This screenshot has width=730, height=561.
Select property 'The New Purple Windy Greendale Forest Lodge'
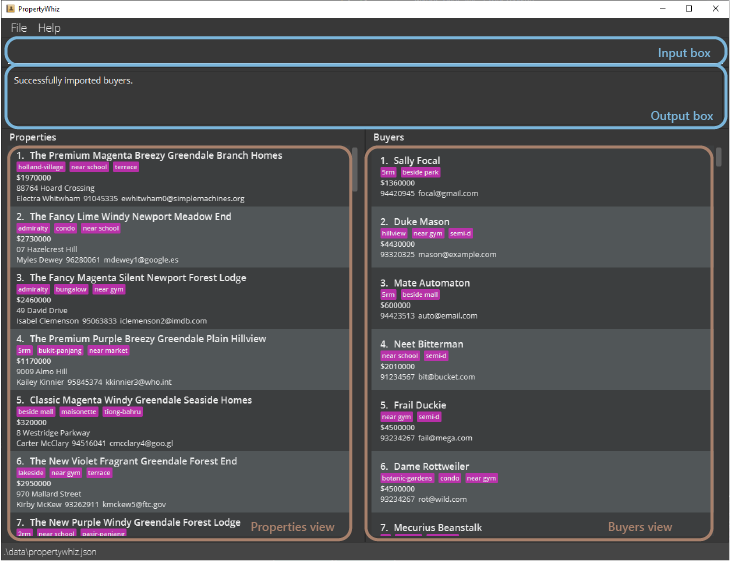[179, 526]
